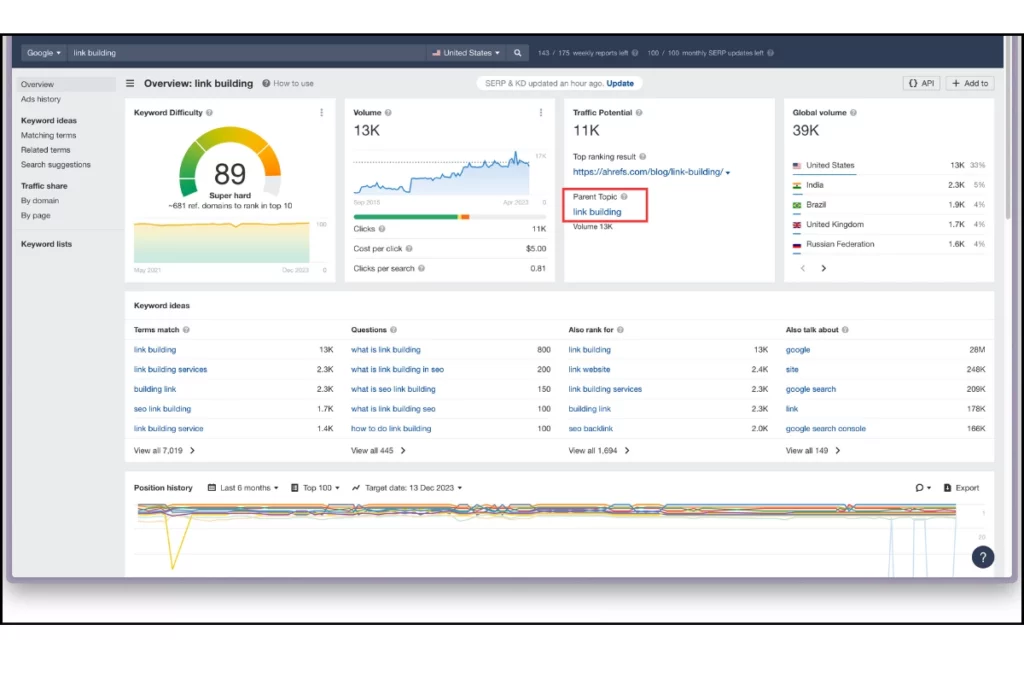Show Terms match info icon
The image size is (1024, 683).
186,330
